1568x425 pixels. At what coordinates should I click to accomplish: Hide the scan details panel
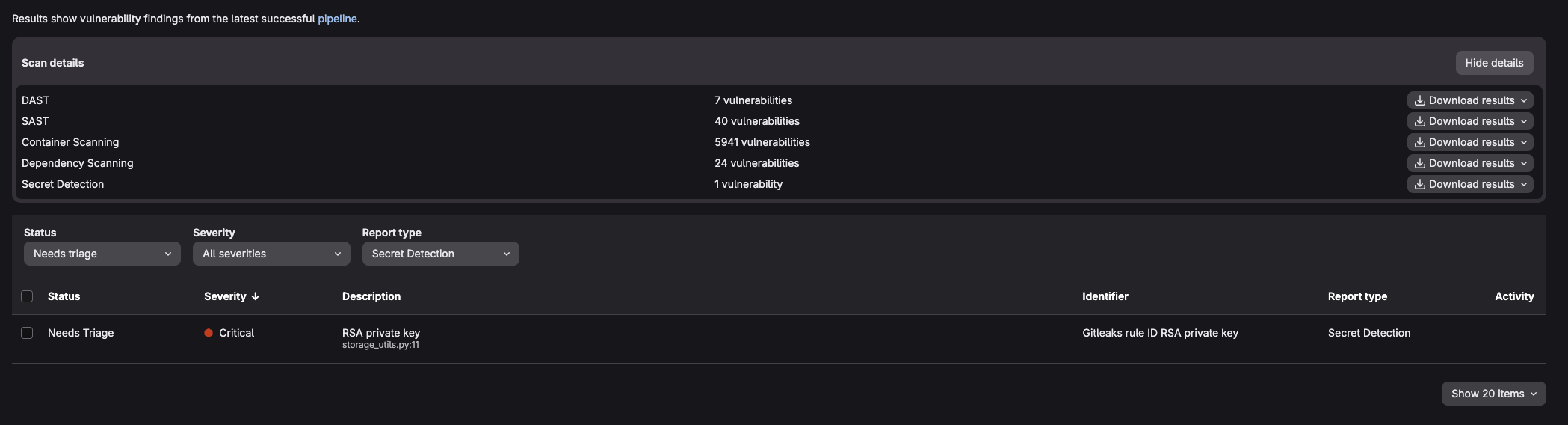pyautogui.click(x=1494, y=63)
